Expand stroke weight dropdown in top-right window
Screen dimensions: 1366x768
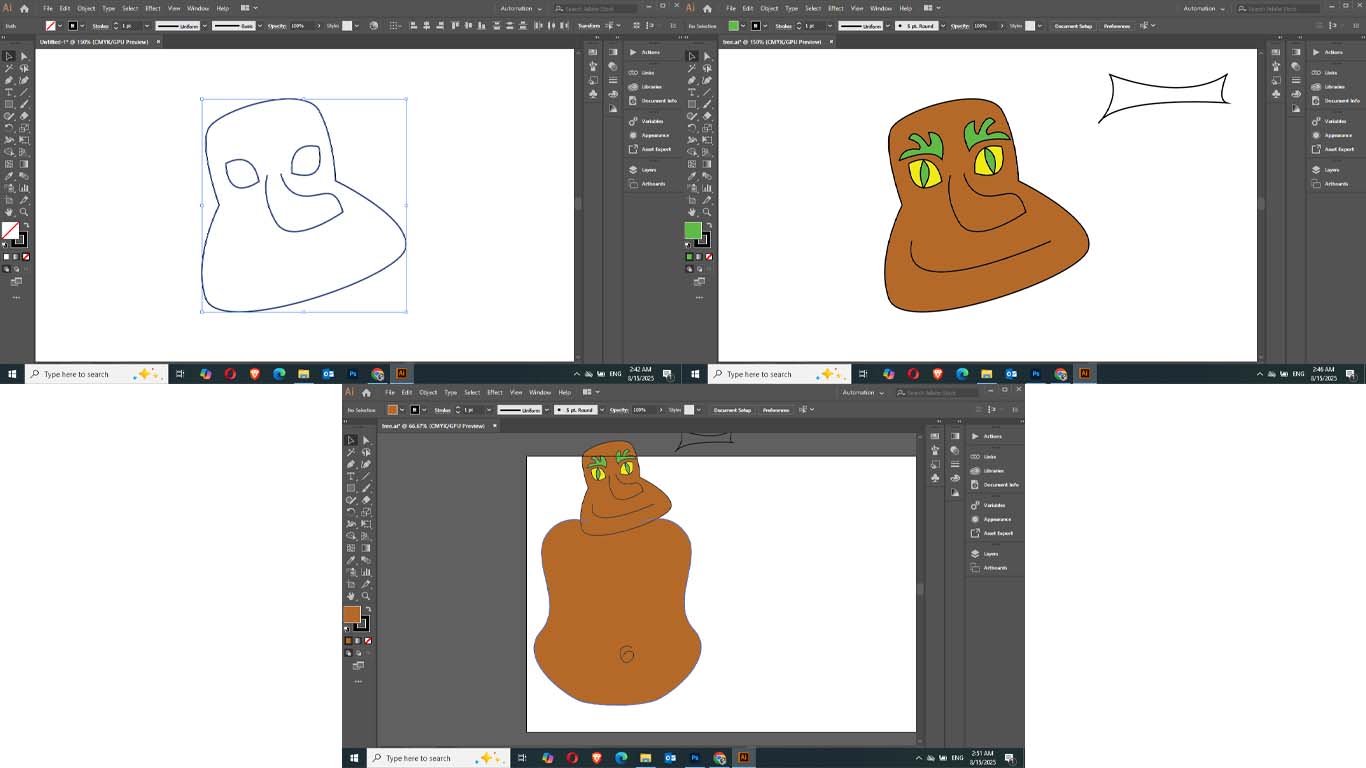coord(829,26)
